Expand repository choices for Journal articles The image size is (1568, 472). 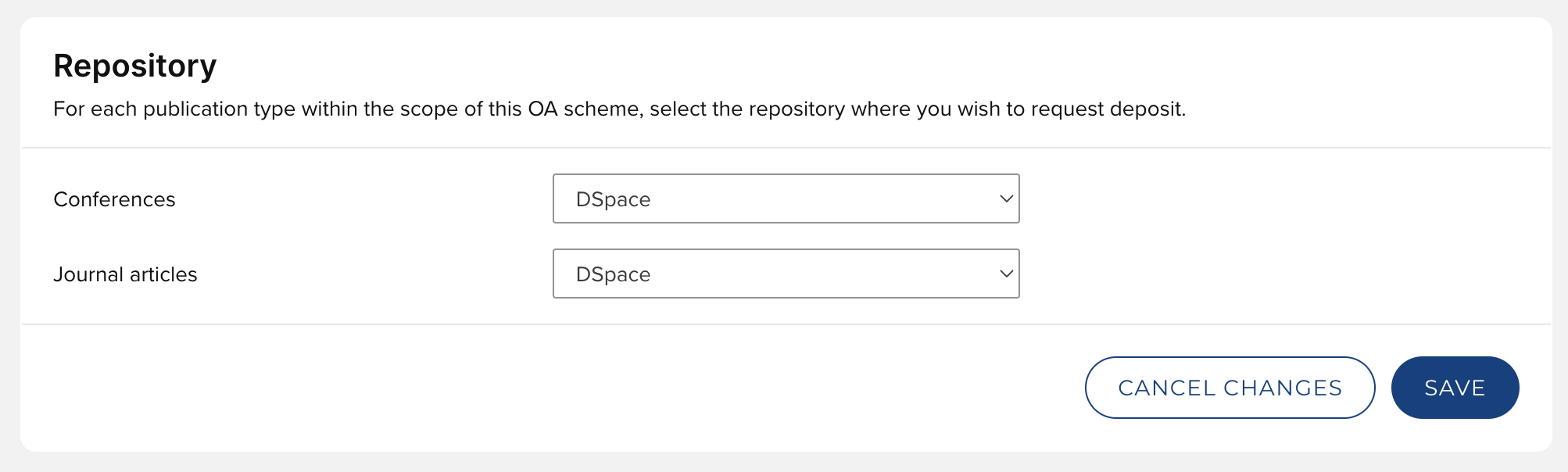coord(785,274)
